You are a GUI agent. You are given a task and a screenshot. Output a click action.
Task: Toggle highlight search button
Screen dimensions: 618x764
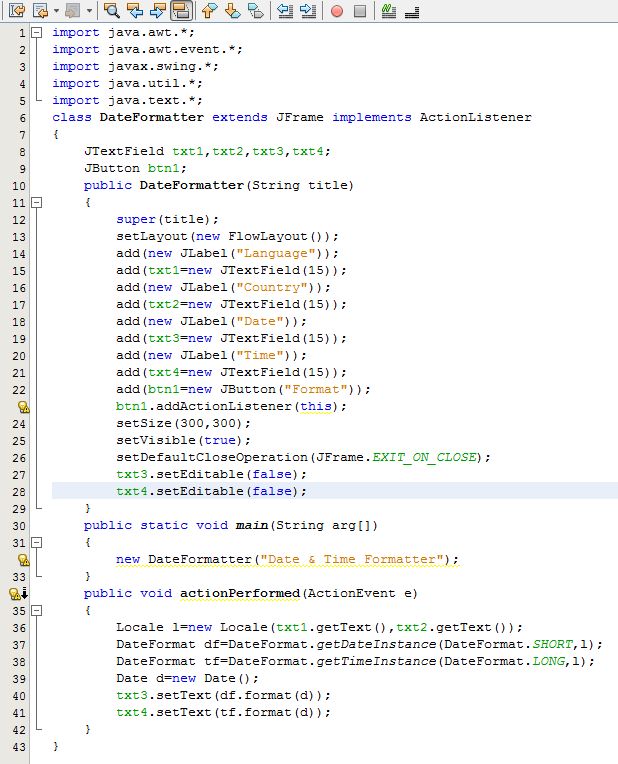point(181,10)
